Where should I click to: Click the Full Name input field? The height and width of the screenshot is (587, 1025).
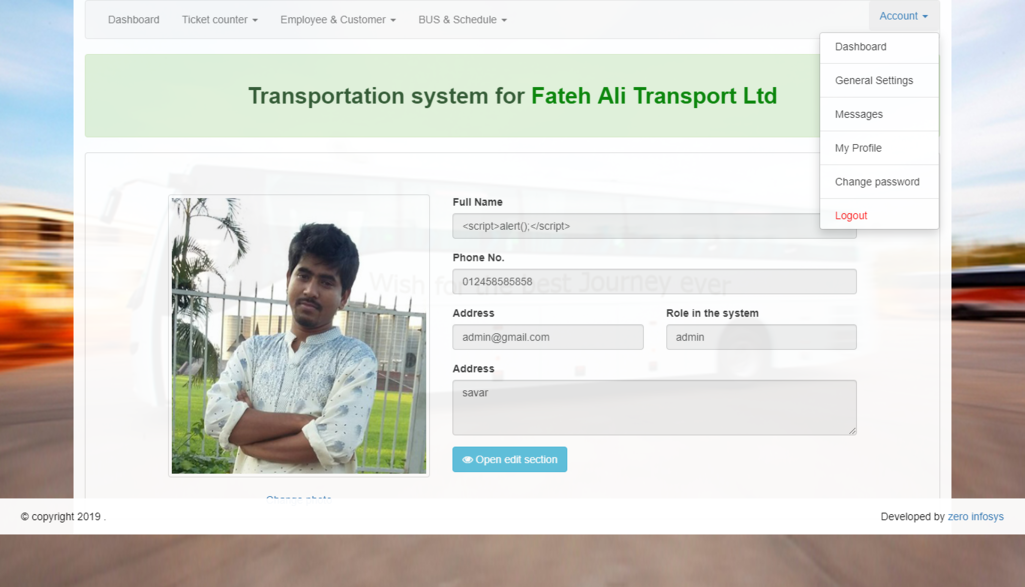tap(630, 227)
